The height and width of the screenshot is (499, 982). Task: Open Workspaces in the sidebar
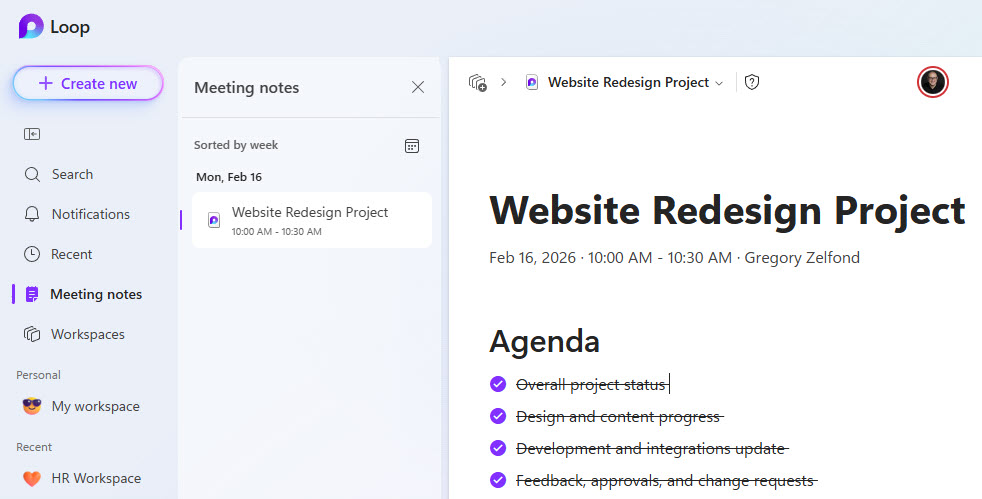[88, 334]
